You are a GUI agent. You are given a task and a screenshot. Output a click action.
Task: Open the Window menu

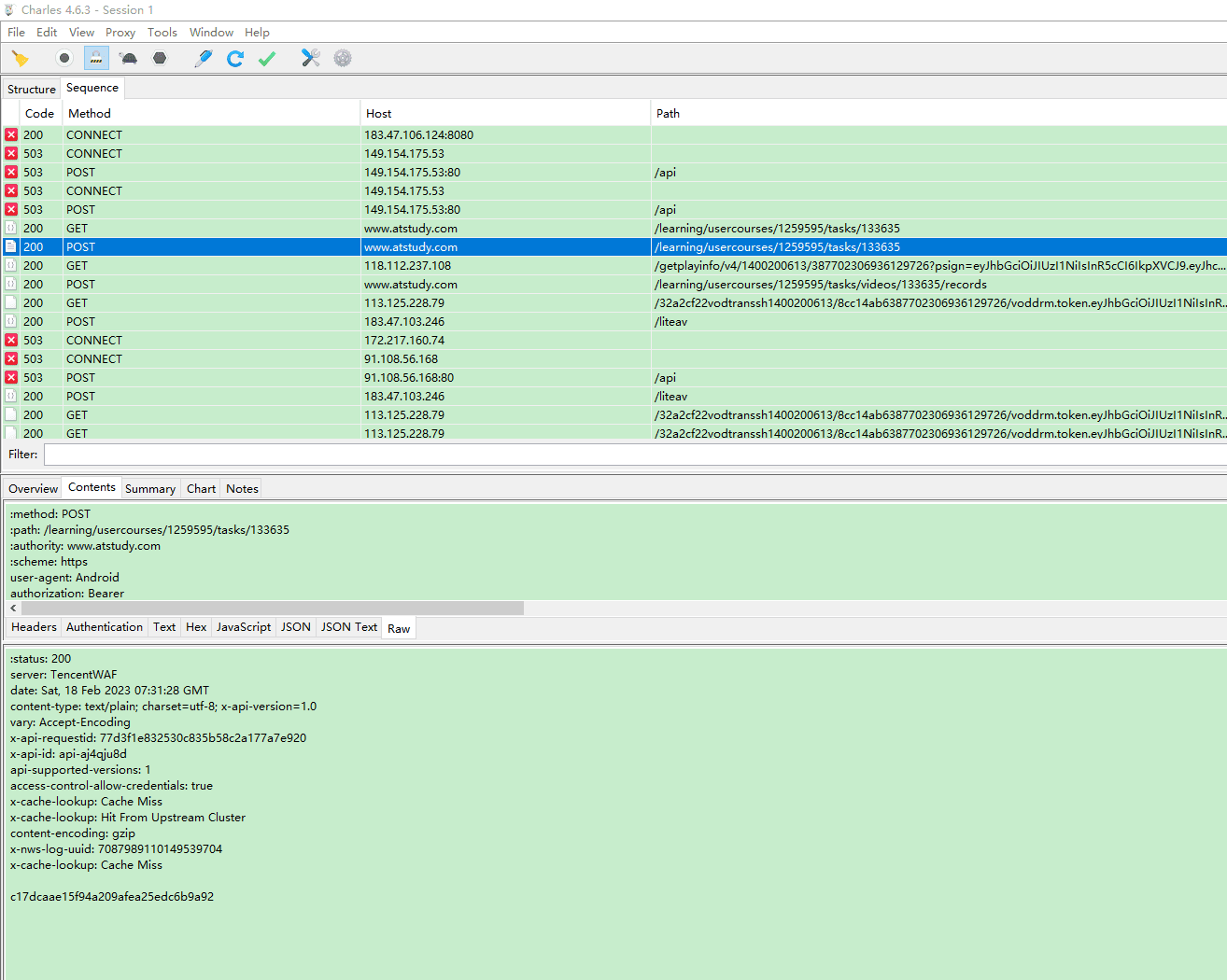click(x=211, y=32)
